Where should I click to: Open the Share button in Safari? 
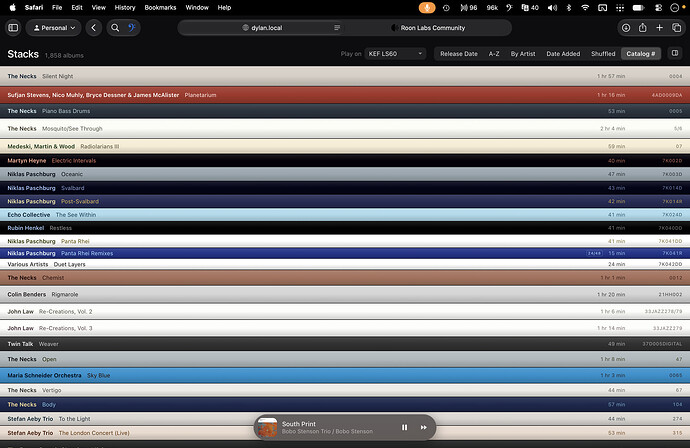(x=642, y=28)
